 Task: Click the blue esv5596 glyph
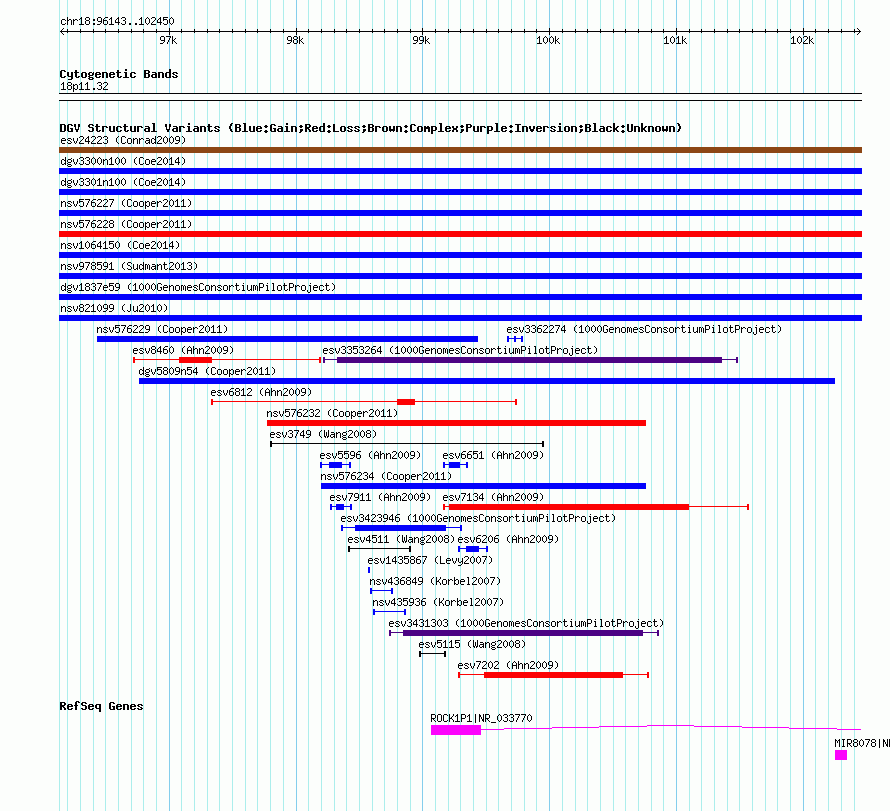[335, 465]
